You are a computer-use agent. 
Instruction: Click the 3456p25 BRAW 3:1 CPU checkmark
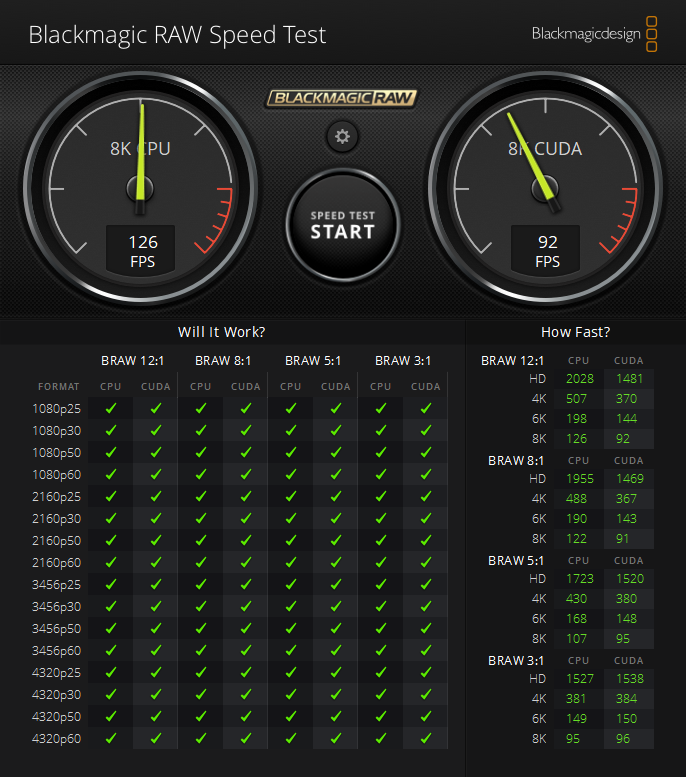[x=381, y=584]
